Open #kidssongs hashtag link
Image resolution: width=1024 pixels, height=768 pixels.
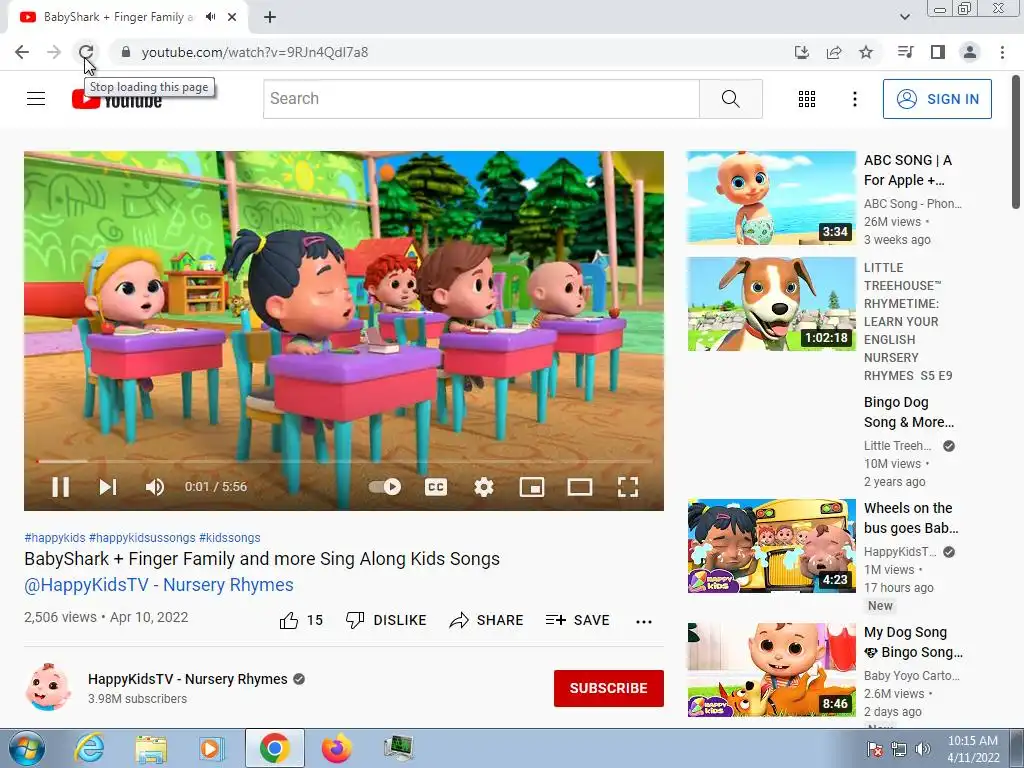tap(230, 537)
